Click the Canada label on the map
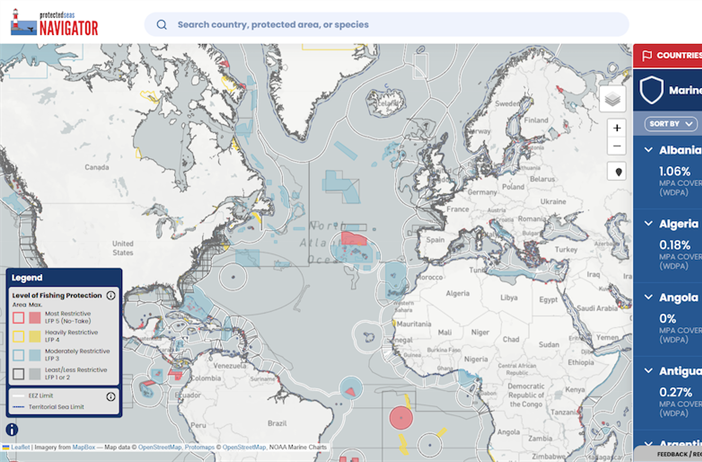The height and width of the screenshot is (462, 702). coord(97,167)
